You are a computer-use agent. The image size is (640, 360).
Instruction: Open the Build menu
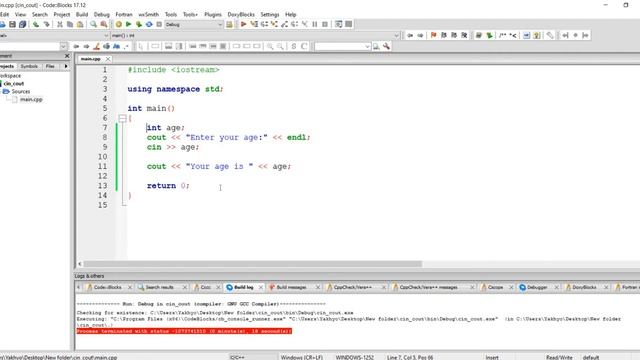[82, 14]
